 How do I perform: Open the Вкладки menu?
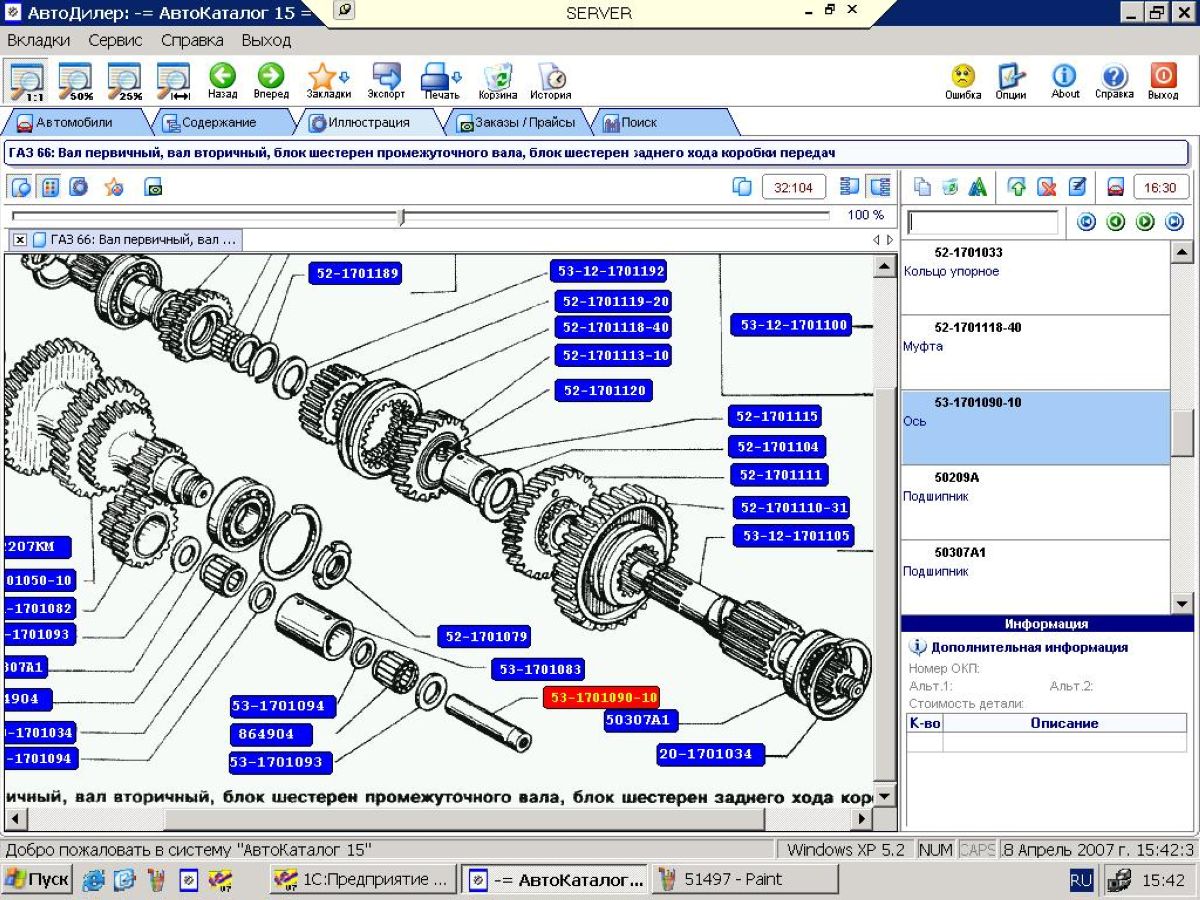click(x=39, y=40)
